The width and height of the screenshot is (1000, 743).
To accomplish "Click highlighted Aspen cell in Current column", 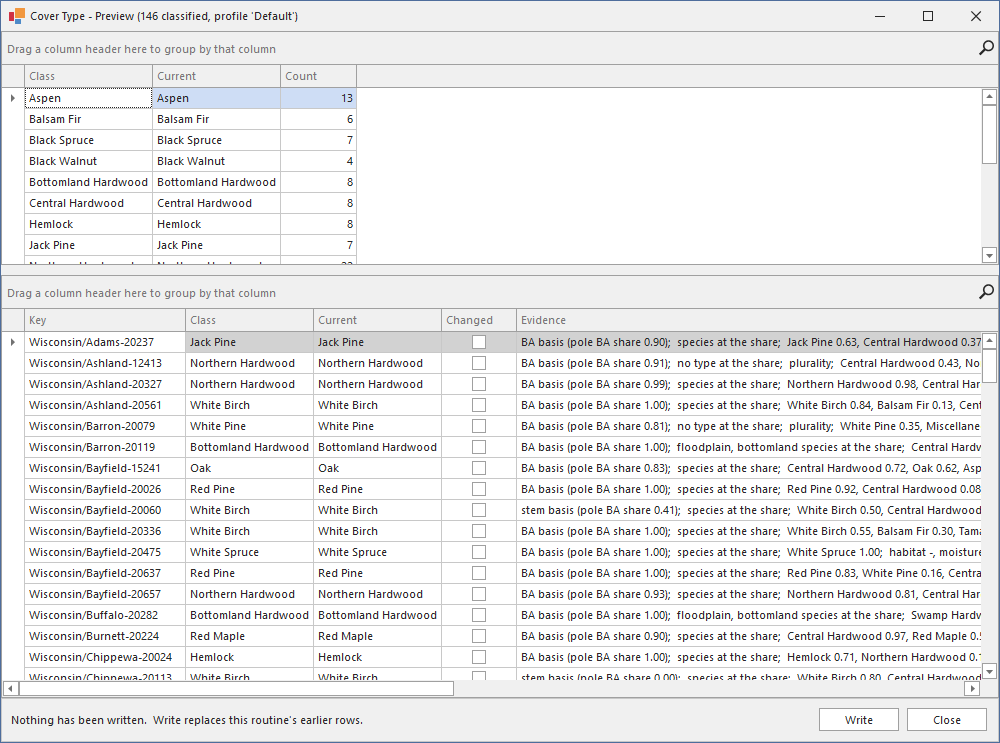I will [x=217, y=98].
